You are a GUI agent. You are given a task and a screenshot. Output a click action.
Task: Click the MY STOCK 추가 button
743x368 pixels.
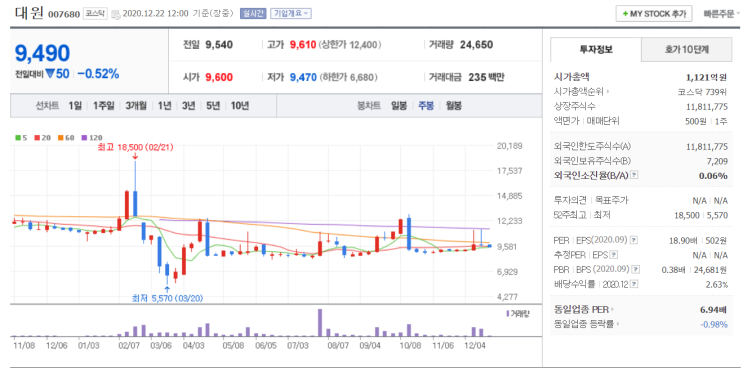click(654, 14)
